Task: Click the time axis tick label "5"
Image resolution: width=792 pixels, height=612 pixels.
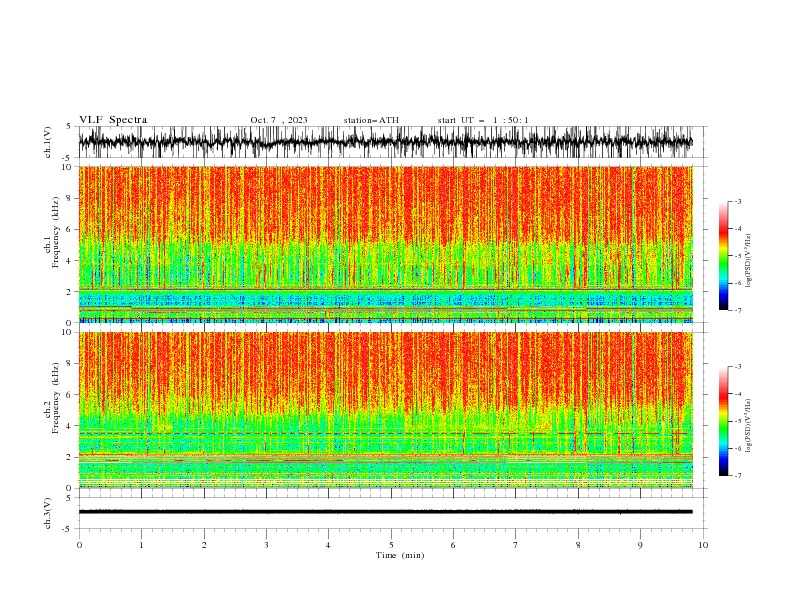Action: click(391, 545)
